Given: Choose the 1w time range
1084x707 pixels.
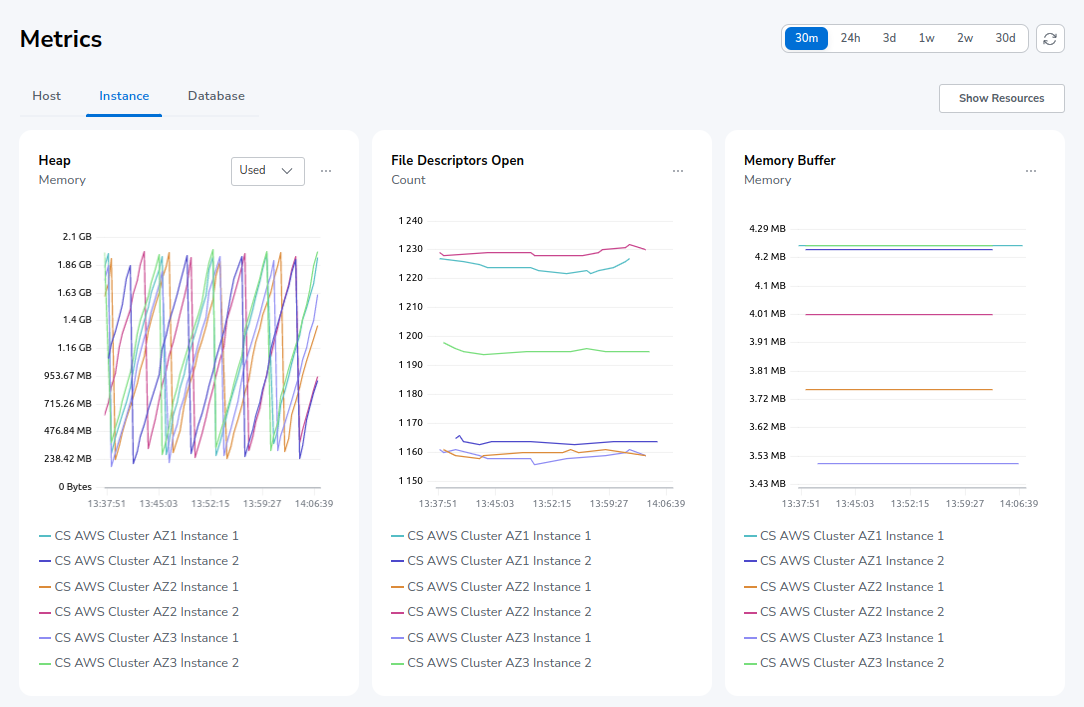Looking at the screenshot, I should (x=927, y=38).
